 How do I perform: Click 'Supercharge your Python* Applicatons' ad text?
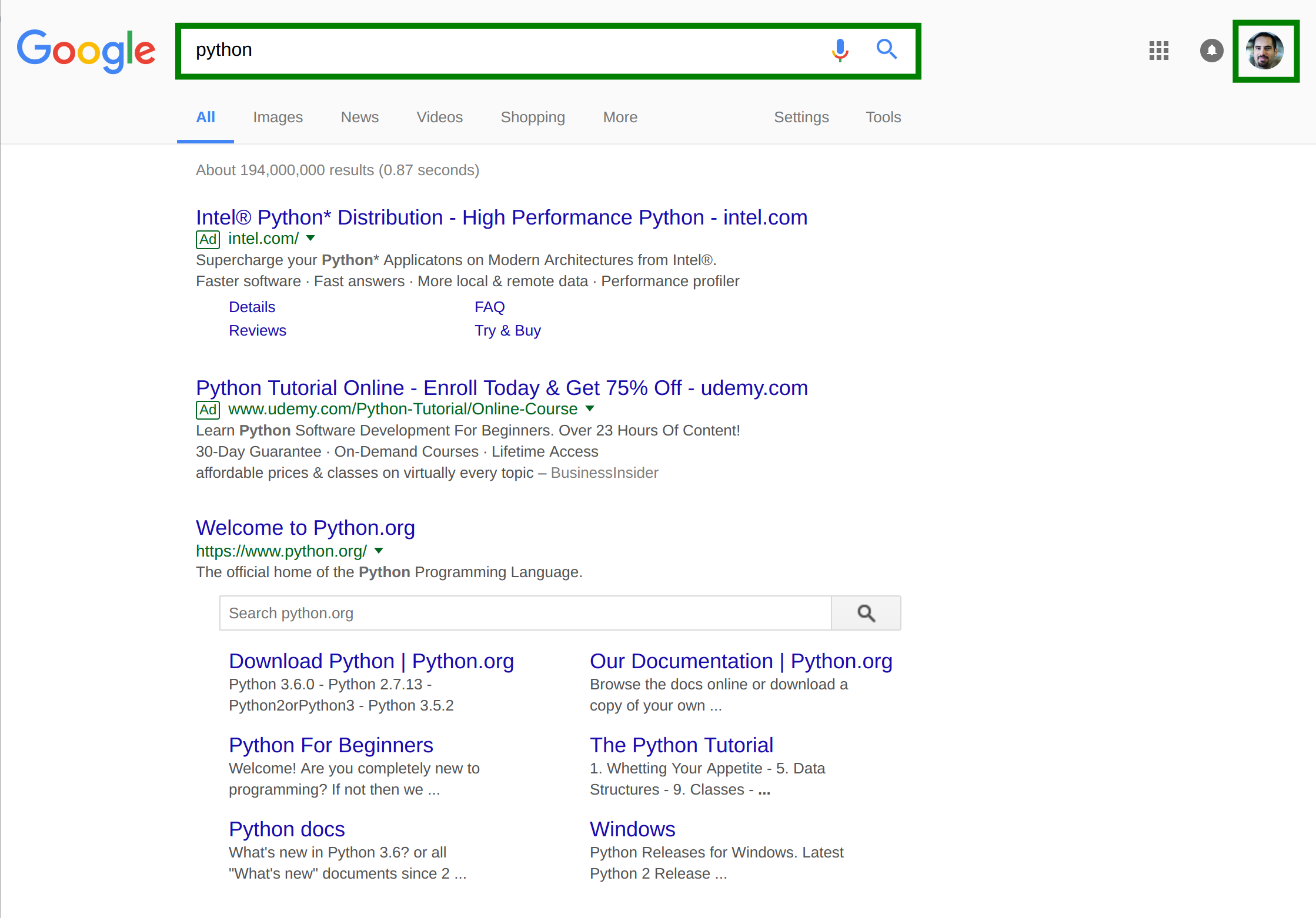tap(456, 260)
